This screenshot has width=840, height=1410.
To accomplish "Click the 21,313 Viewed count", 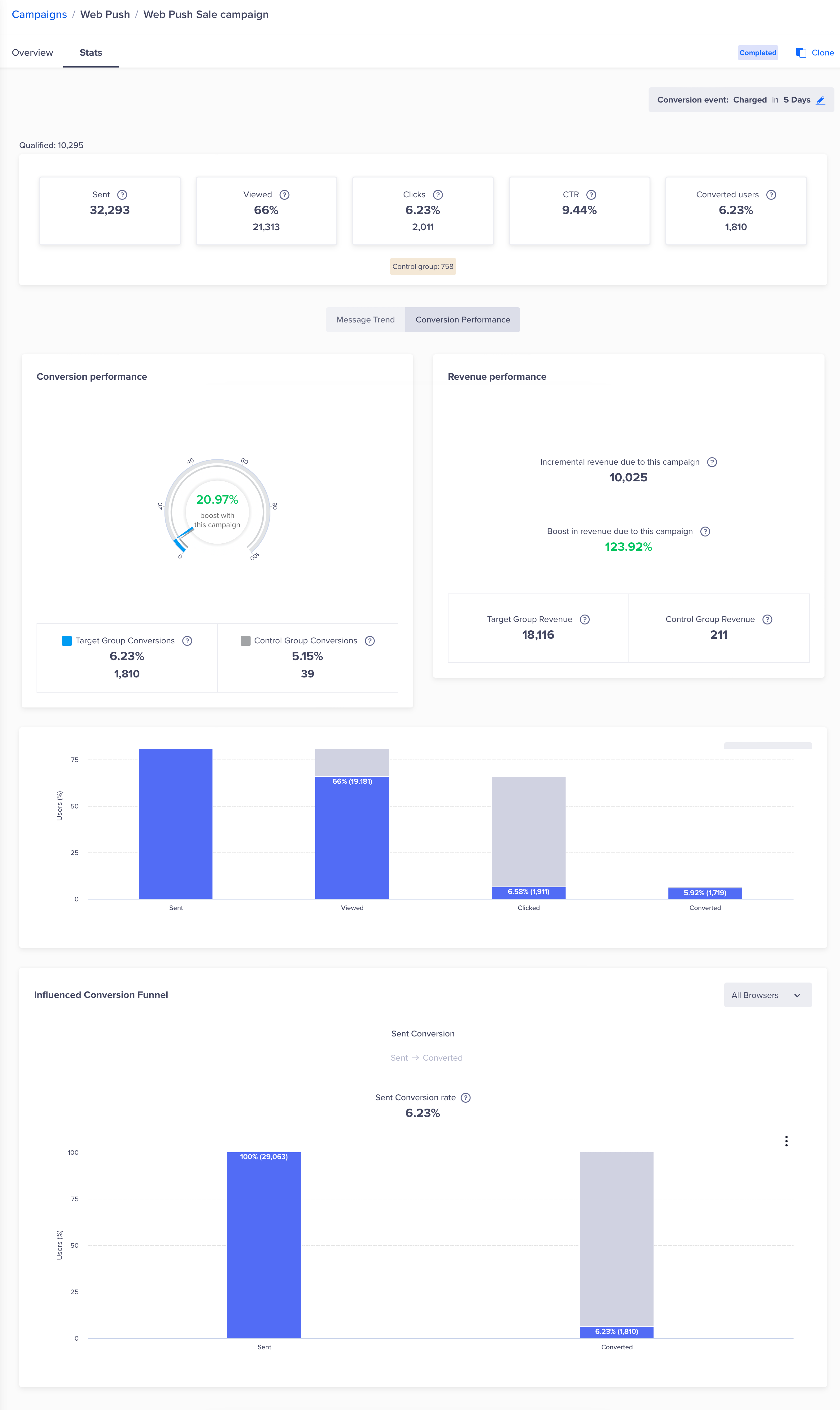I will (x=266, y=227).
